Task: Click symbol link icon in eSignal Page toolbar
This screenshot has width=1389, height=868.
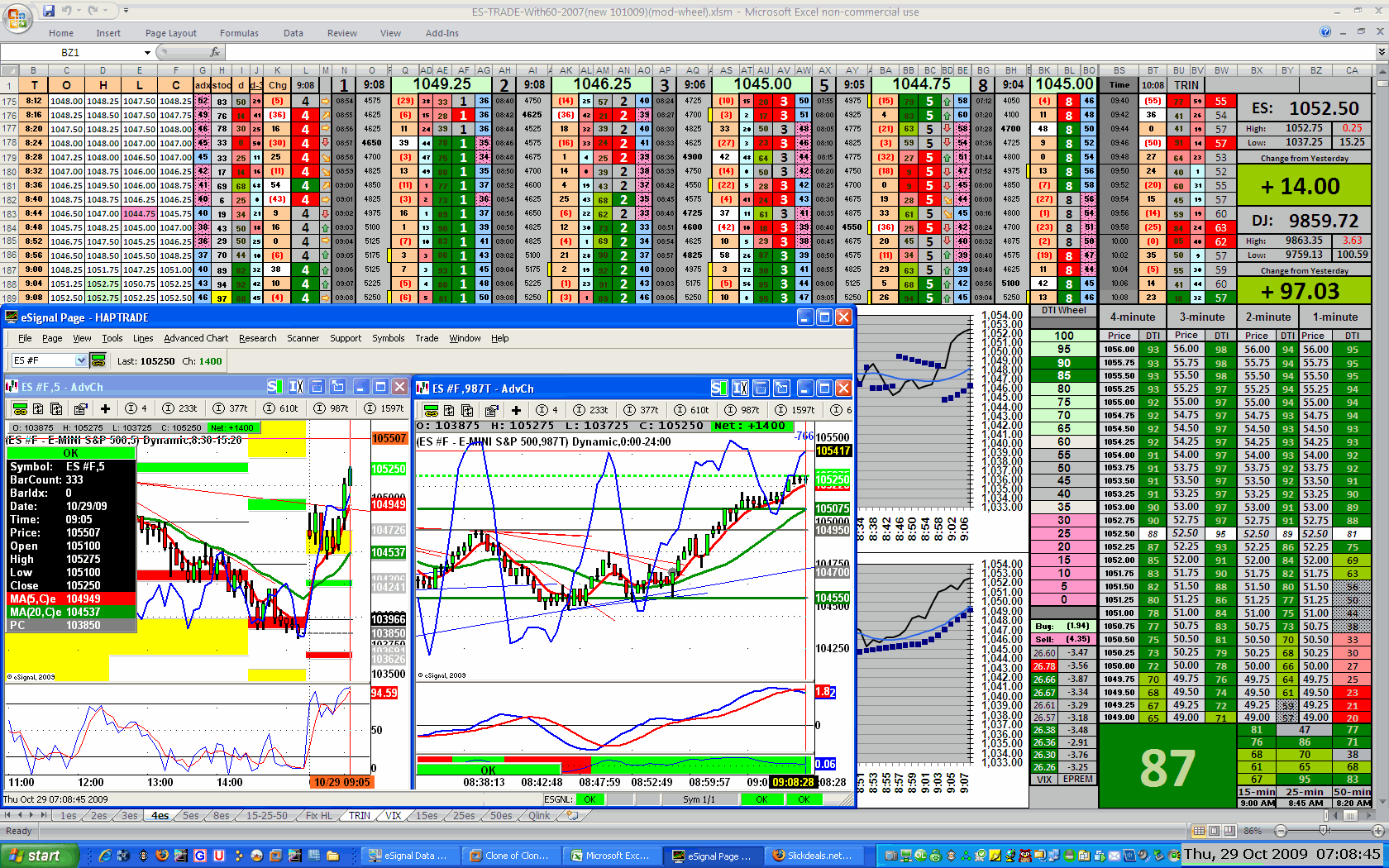Action: 98,360
